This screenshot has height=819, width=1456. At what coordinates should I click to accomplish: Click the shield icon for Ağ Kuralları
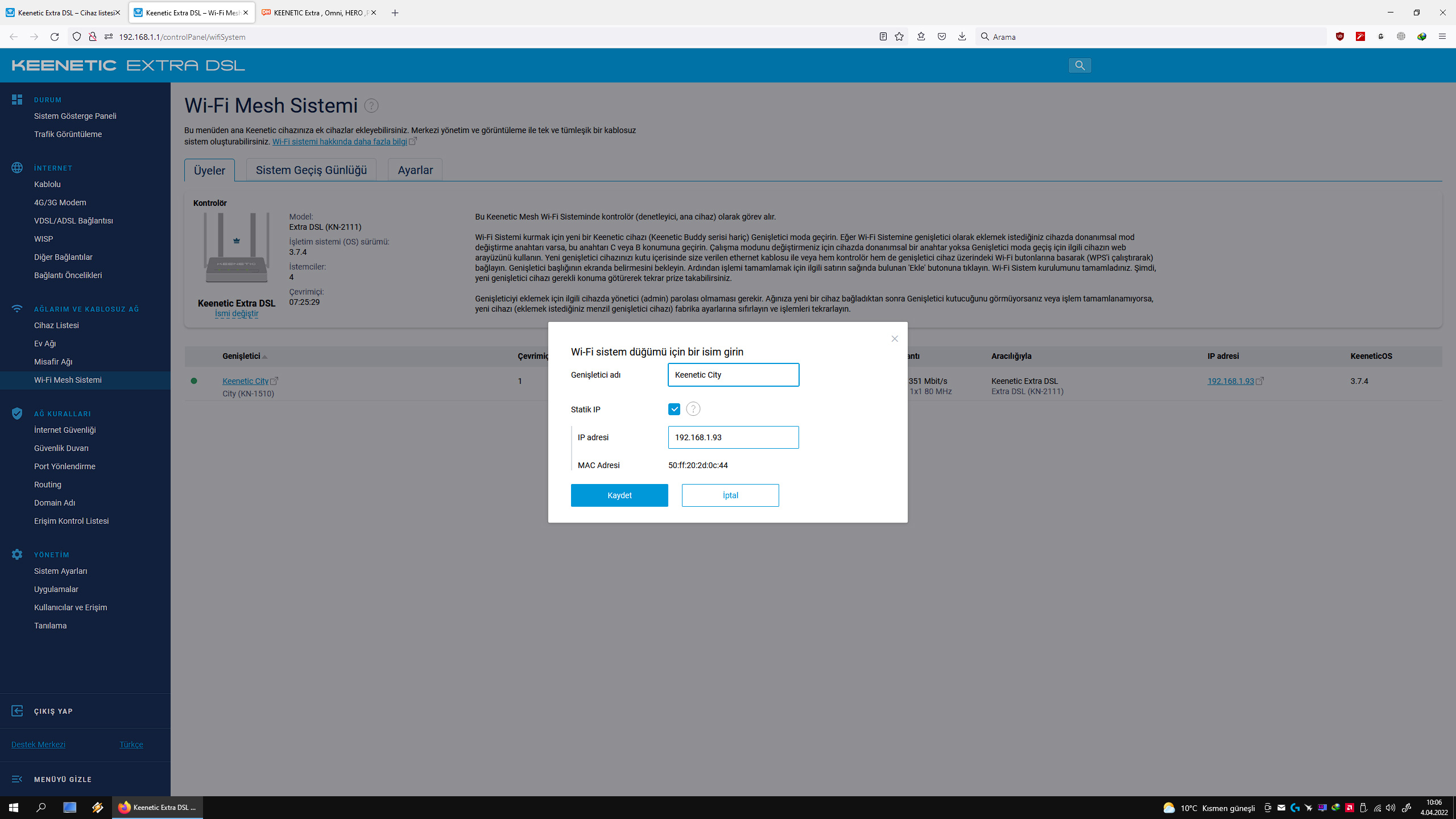click(x=17, y=413)
